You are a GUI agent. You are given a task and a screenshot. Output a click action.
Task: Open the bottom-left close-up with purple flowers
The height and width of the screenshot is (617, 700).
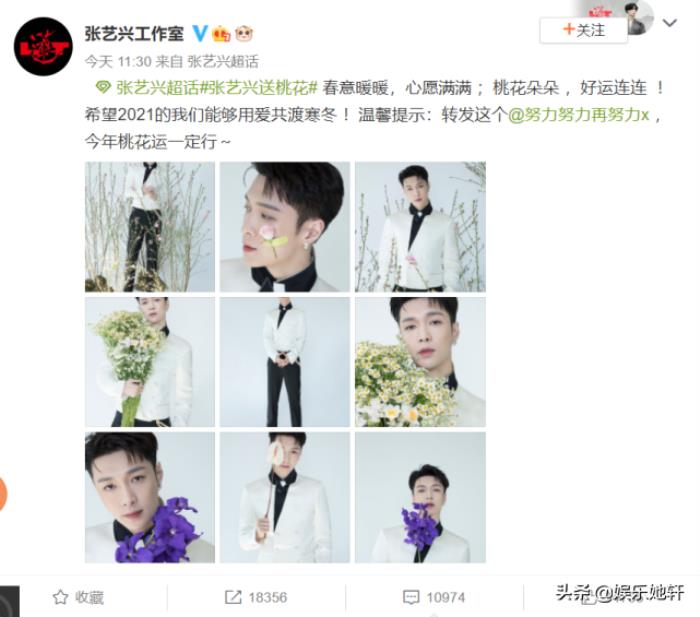click(x=150, y=497)
